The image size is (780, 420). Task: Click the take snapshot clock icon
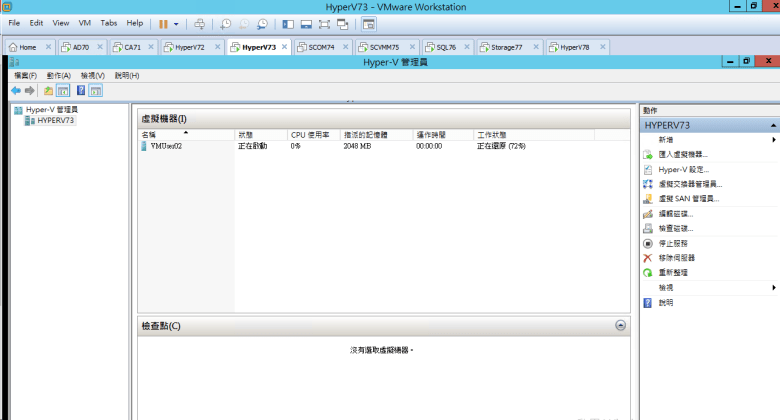click(x=225, y=23)
